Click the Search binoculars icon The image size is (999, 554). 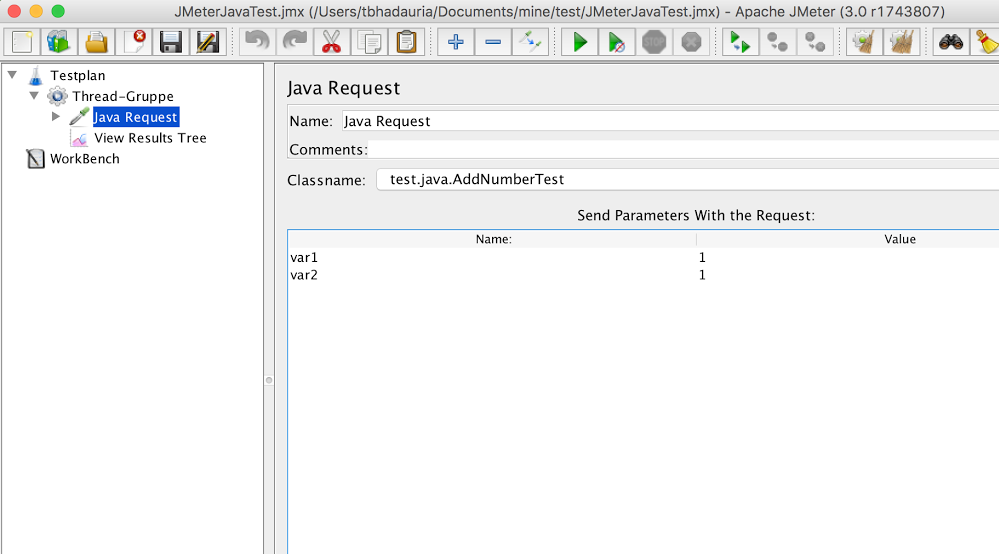pyautogui.click(x=951, y=43)
